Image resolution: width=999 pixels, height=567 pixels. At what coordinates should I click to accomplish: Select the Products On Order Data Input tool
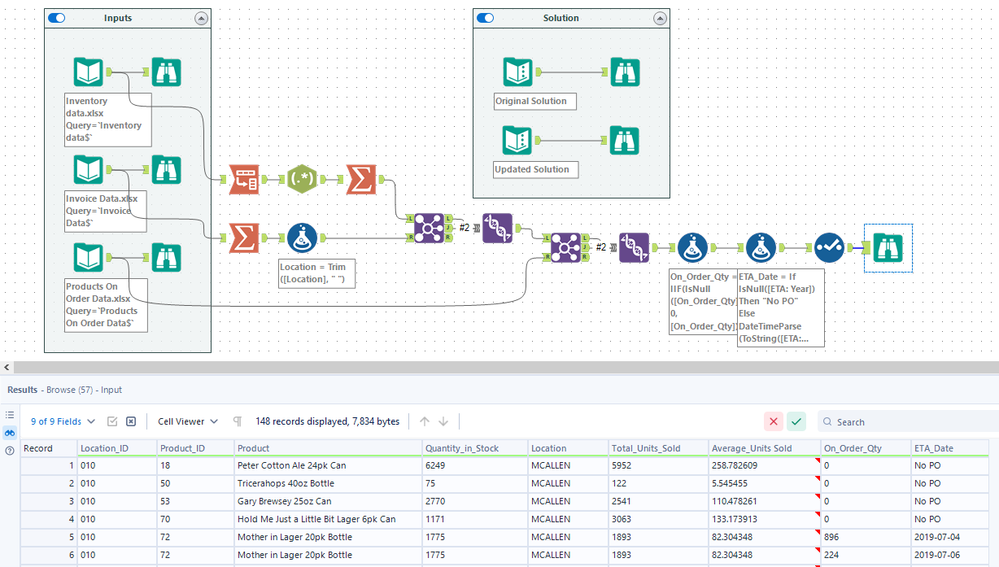(x=88, y=257)
